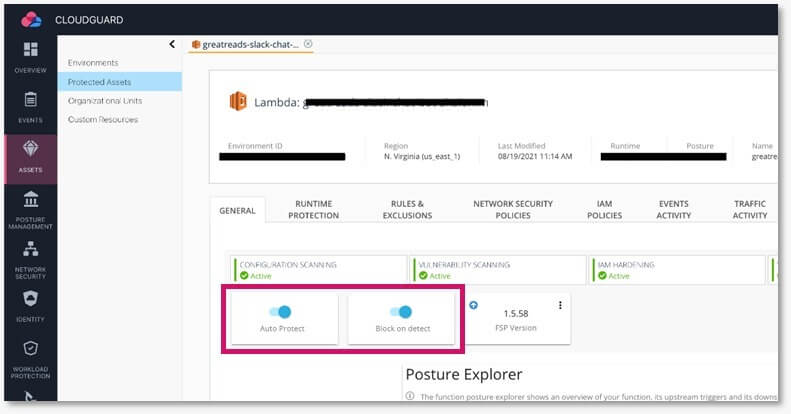Click the Posture Explorer heading
This screenshot has width=791, height=414.
[464, 375]
